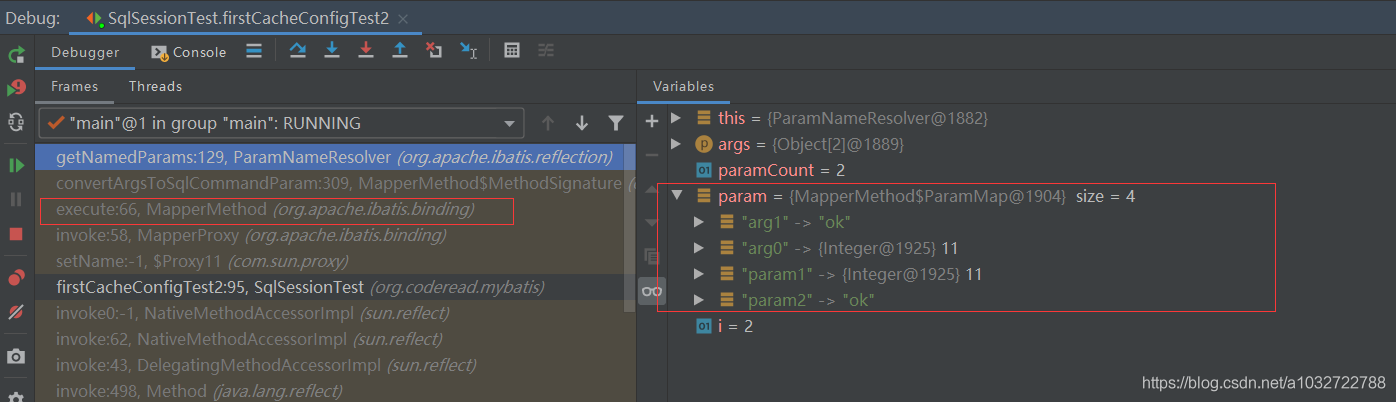Expand the "param2" map entry
The height and width of the screenshot is (402, 1396).
[700, 300]
